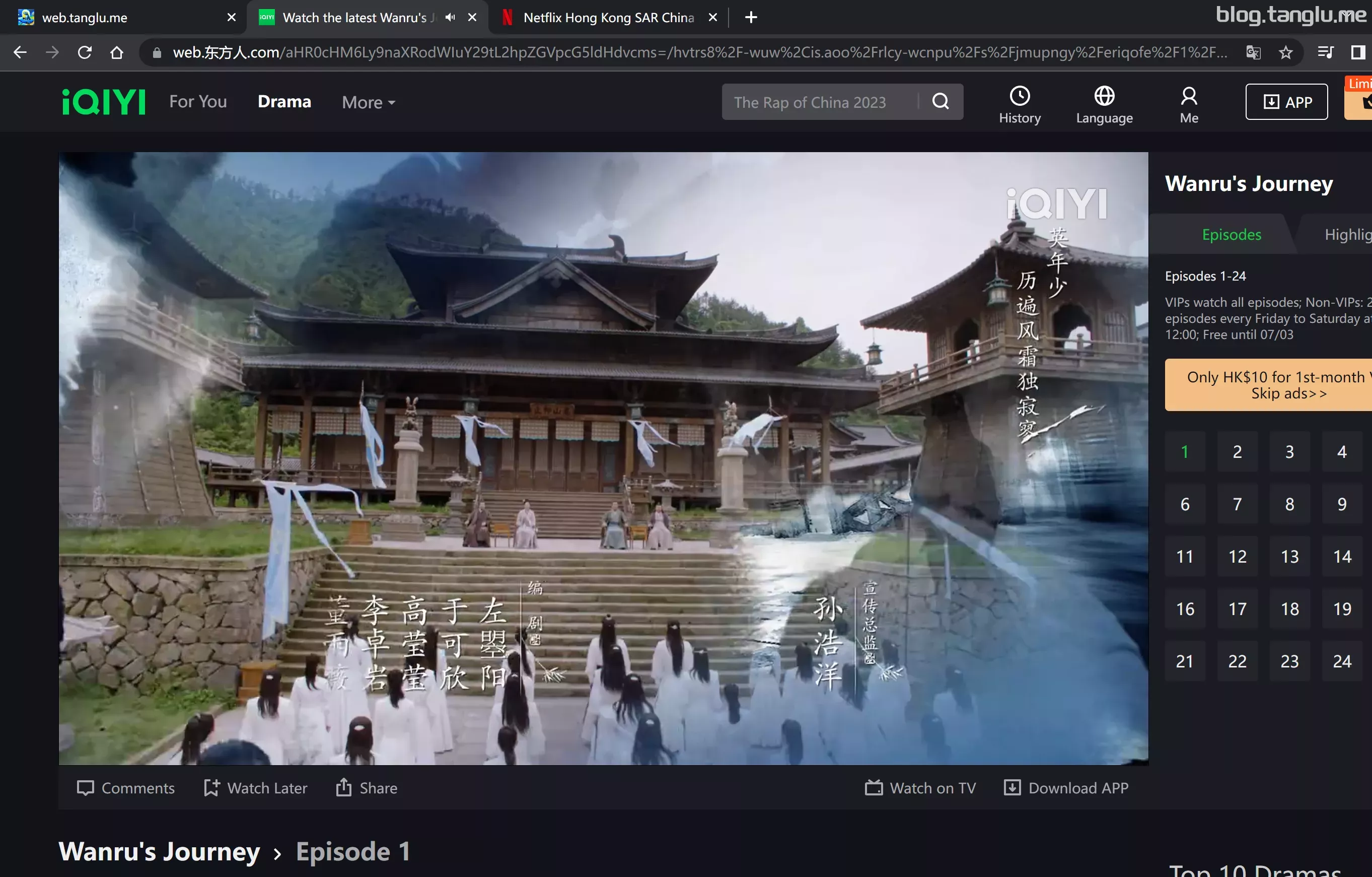This screenshot has width=1372, height=877.
Task: Play episode 21
Action: click(1185, 661)
